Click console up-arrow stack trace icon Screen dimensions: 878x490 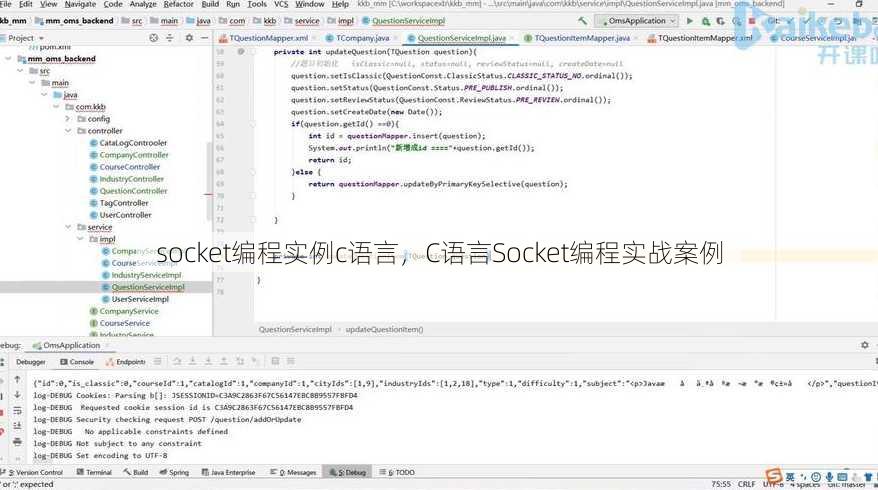(x=17, y=380)
